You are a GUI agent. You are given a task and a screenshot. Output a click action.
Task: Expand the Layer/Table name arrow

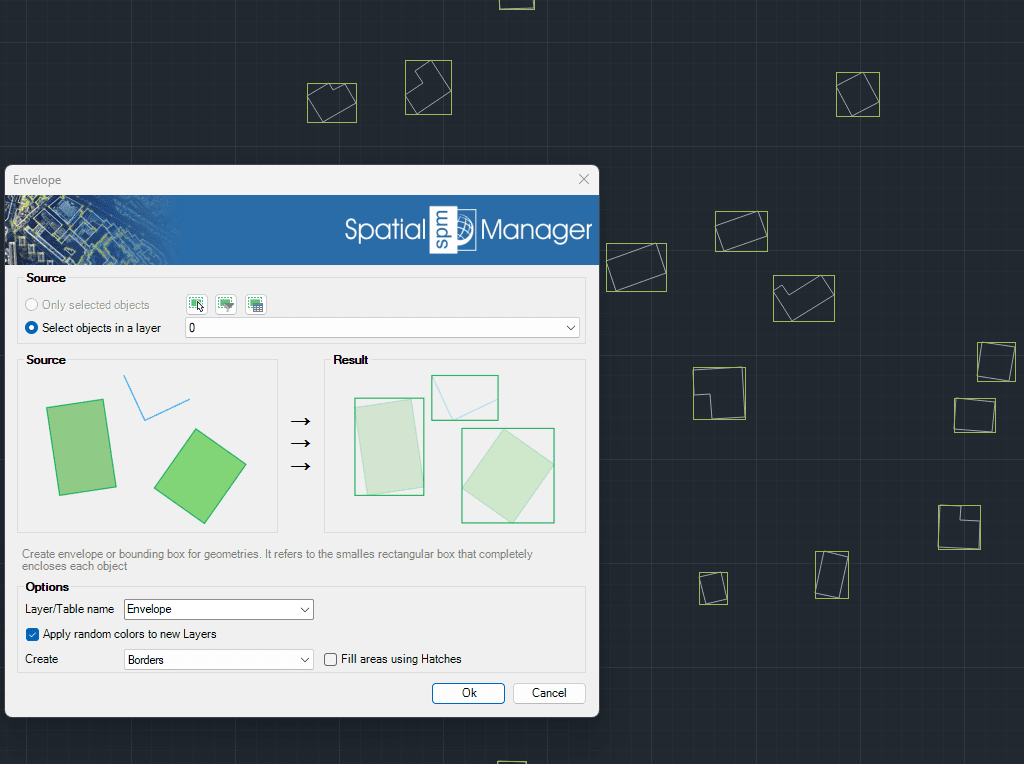[x=304, y=609]
